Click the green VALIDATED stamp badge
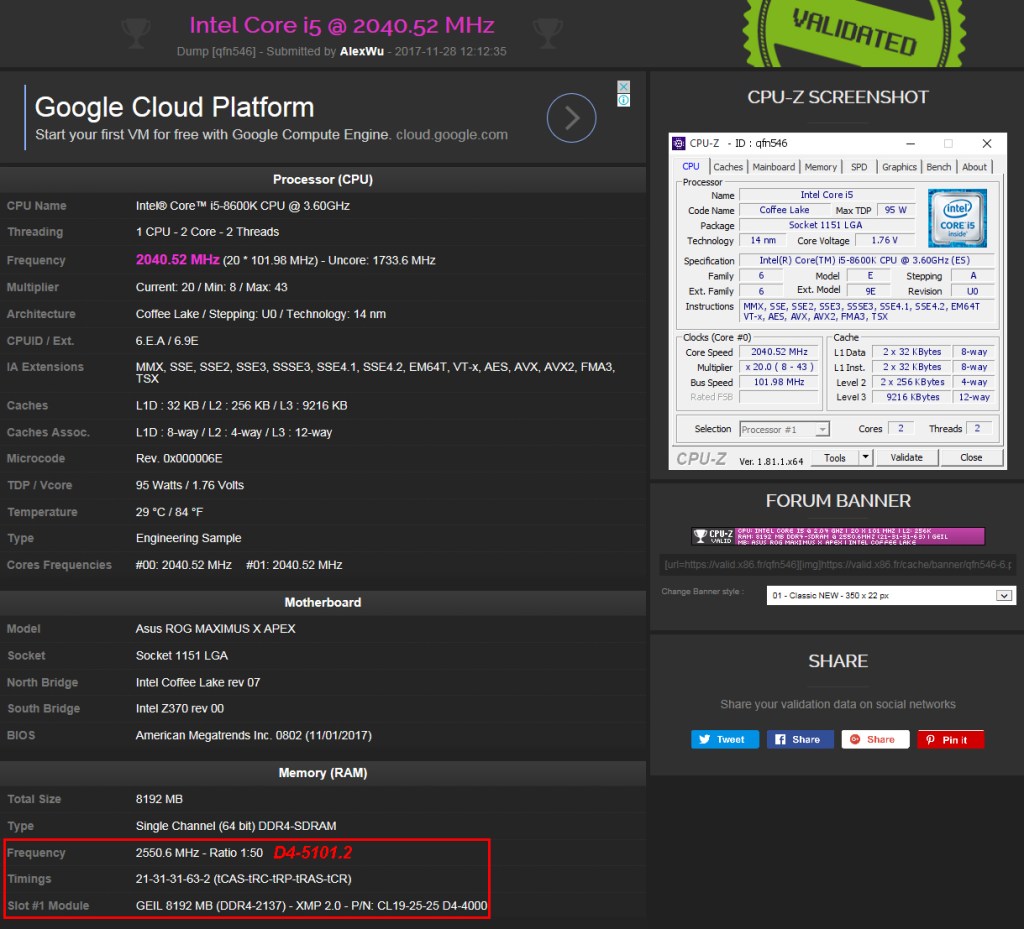 pyautogui.click(x=853, y=32)
